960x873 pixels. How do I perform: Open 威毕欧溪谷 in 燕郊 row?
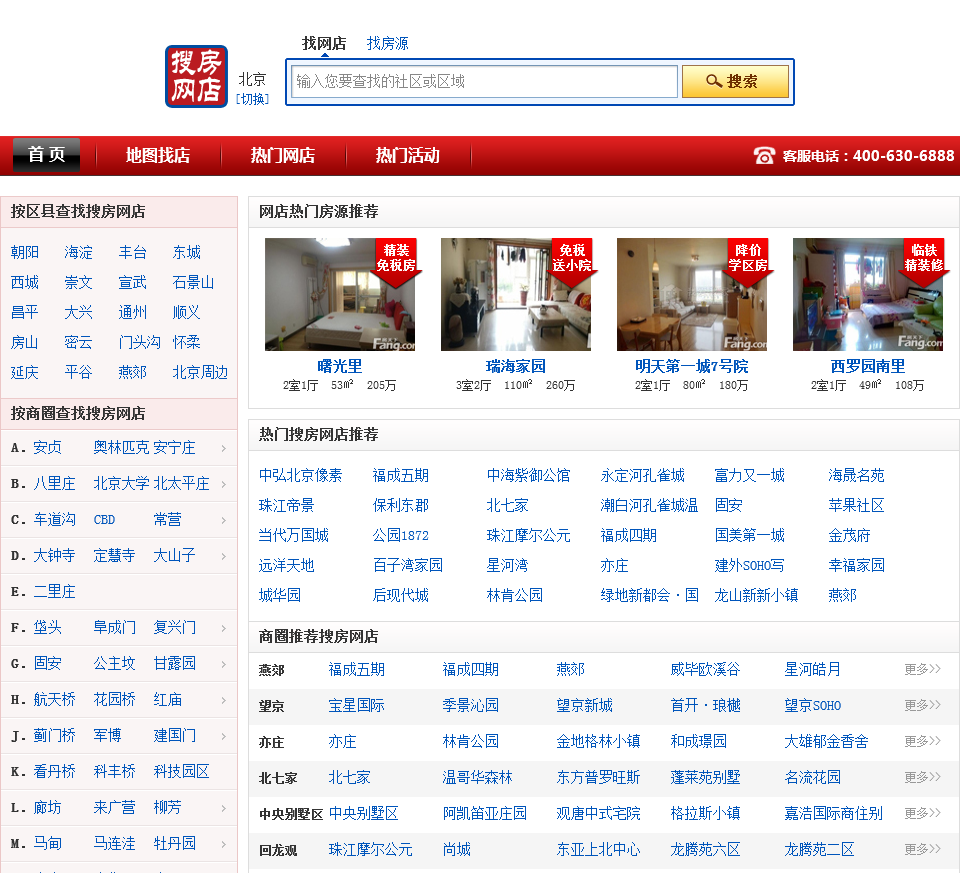coord(705,669)
